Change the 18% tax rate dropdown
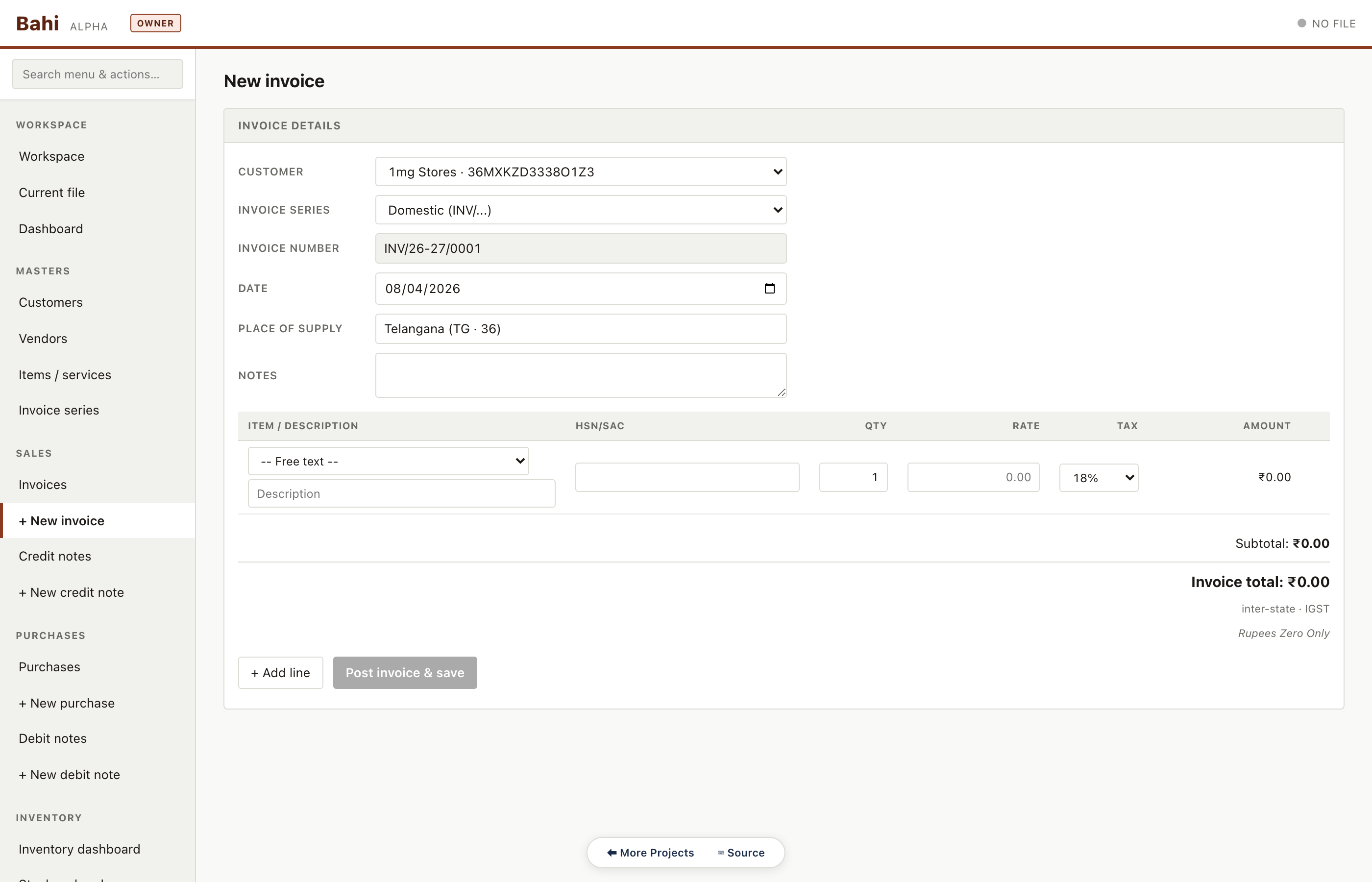 (x=1097, y=477)
